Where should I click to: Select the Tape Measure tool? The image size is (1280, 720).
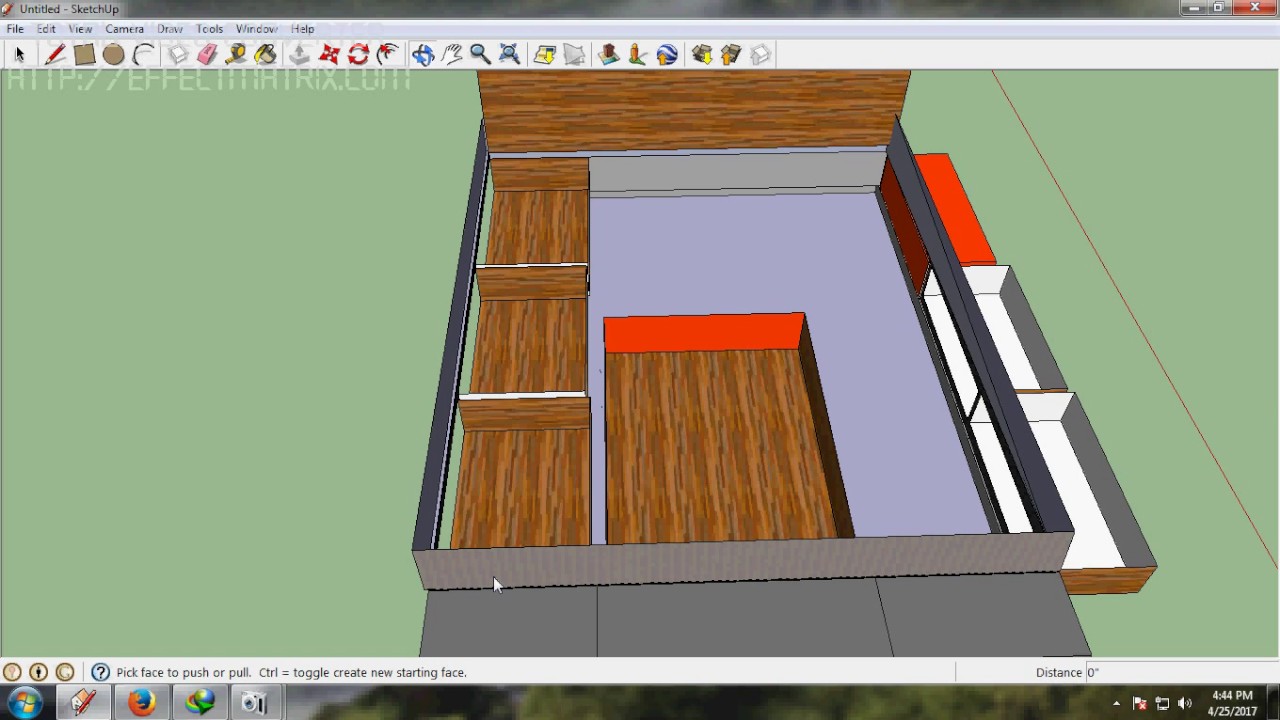[236, 54]
